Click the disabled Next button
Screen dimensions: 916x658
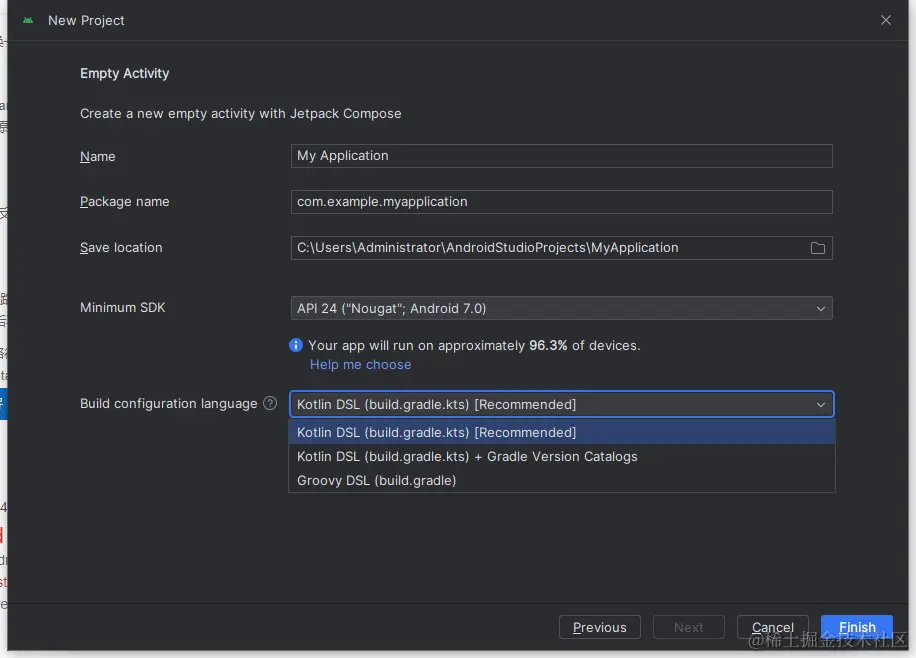pos(688,627)
